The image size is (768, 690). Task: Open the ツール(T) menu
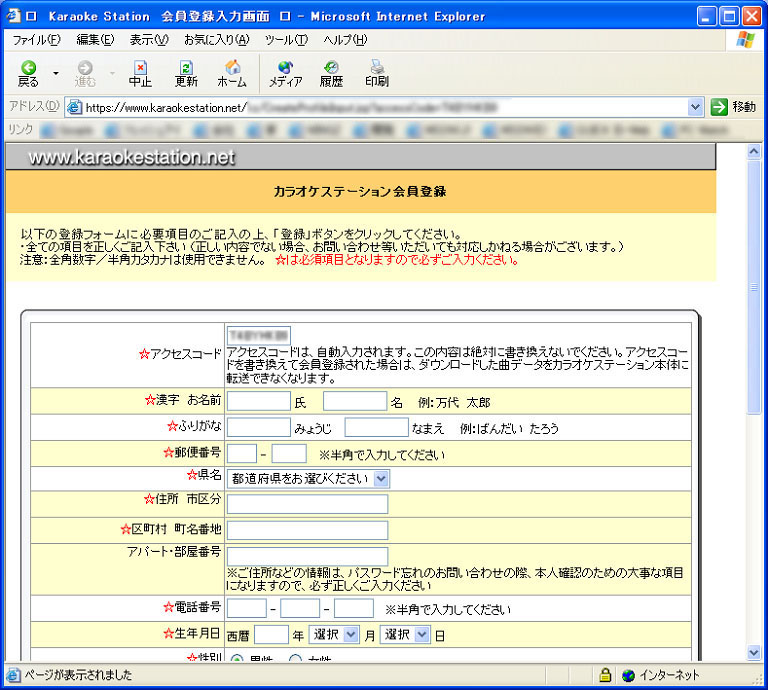click(x=286, y=40)
